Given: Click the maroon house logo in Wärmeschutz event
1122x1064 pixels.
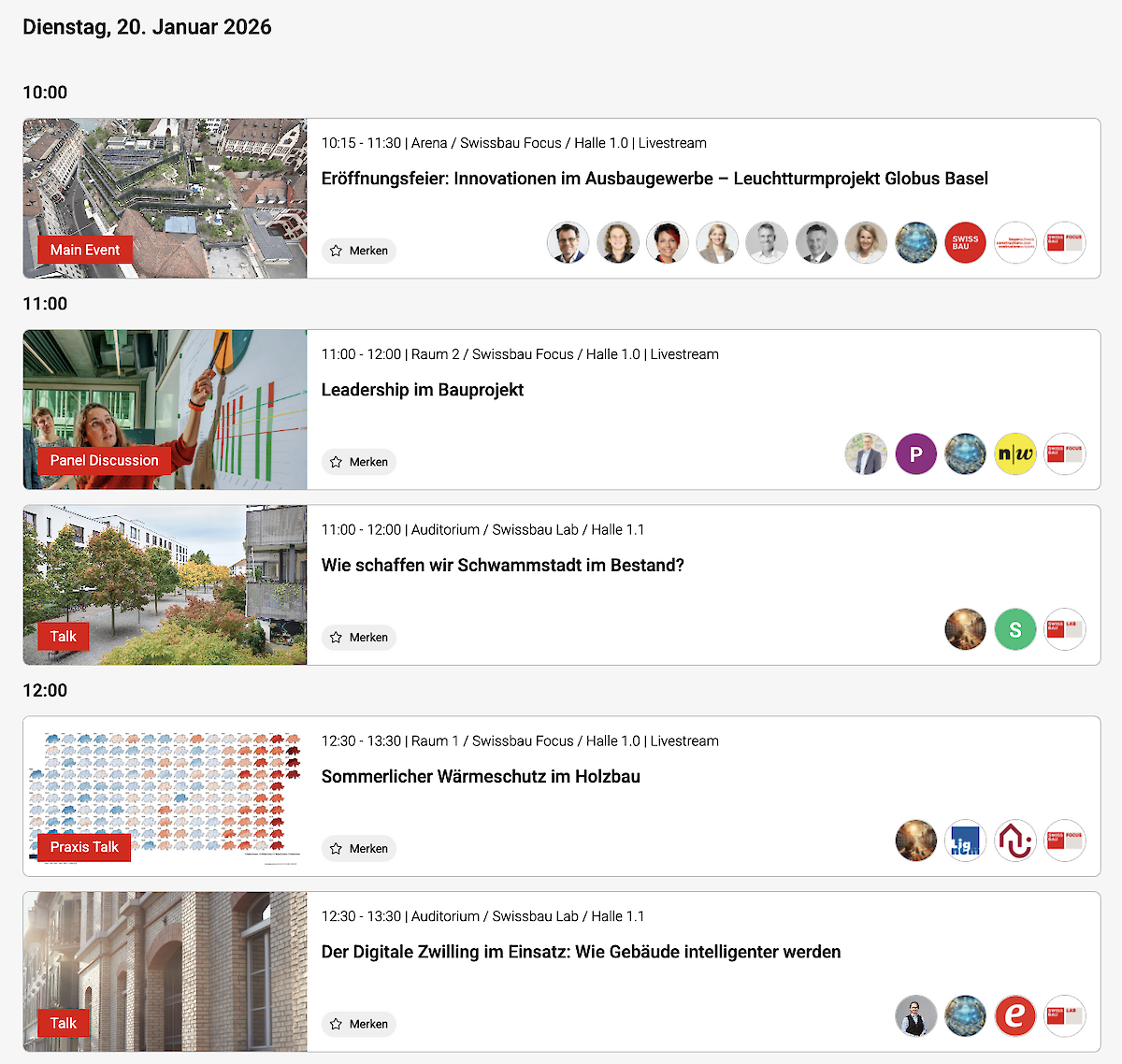Looking at the screenshot, I should (1014, 841).
